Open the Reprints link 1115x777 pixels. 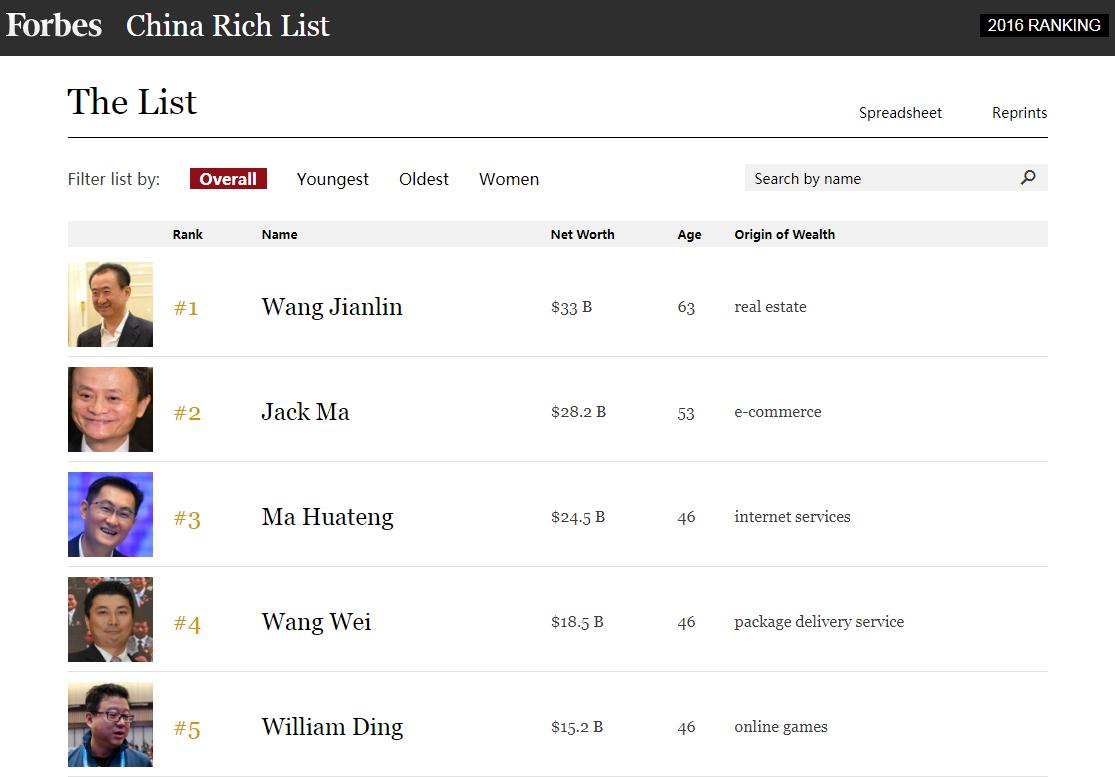tap(1019, 113)
